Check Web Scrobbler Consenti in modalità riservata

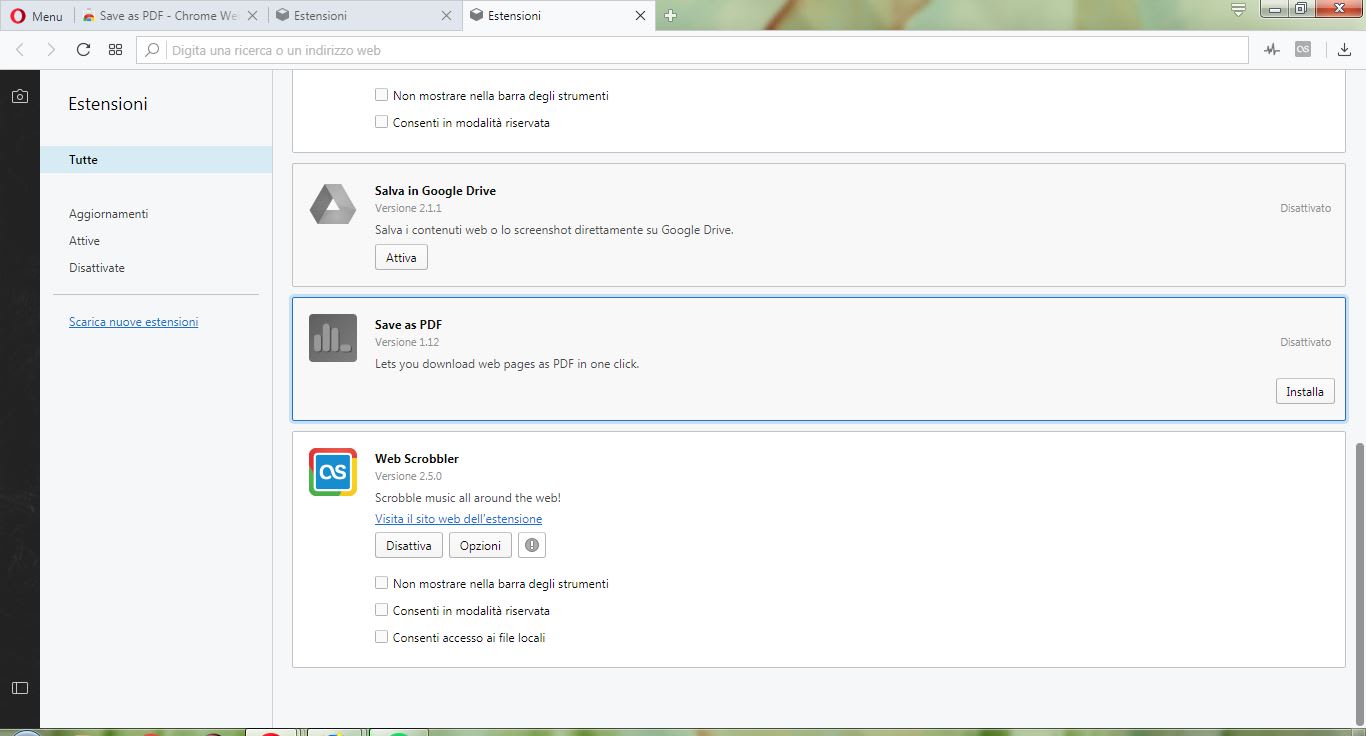click(x=381, y=610)
